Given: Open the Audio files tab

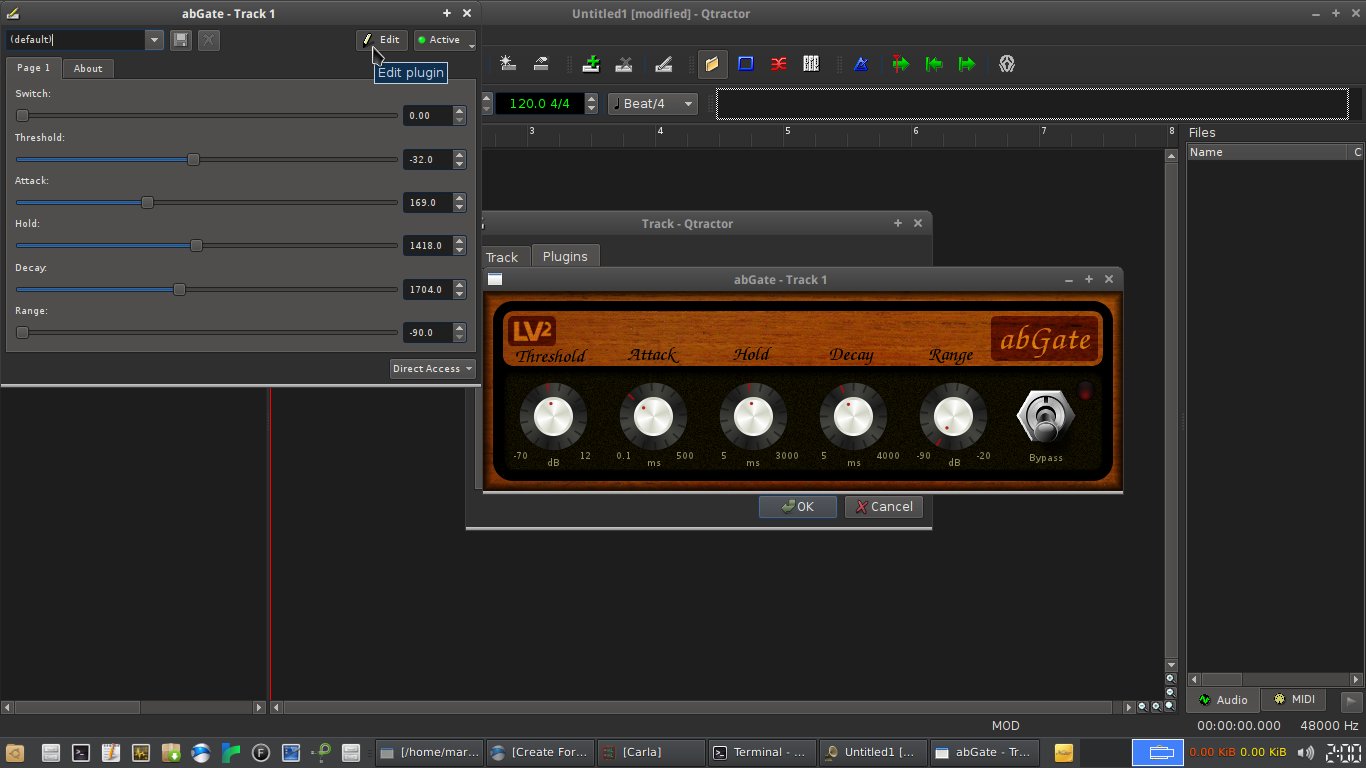Looking at the screenshot, I should 1224,700.
